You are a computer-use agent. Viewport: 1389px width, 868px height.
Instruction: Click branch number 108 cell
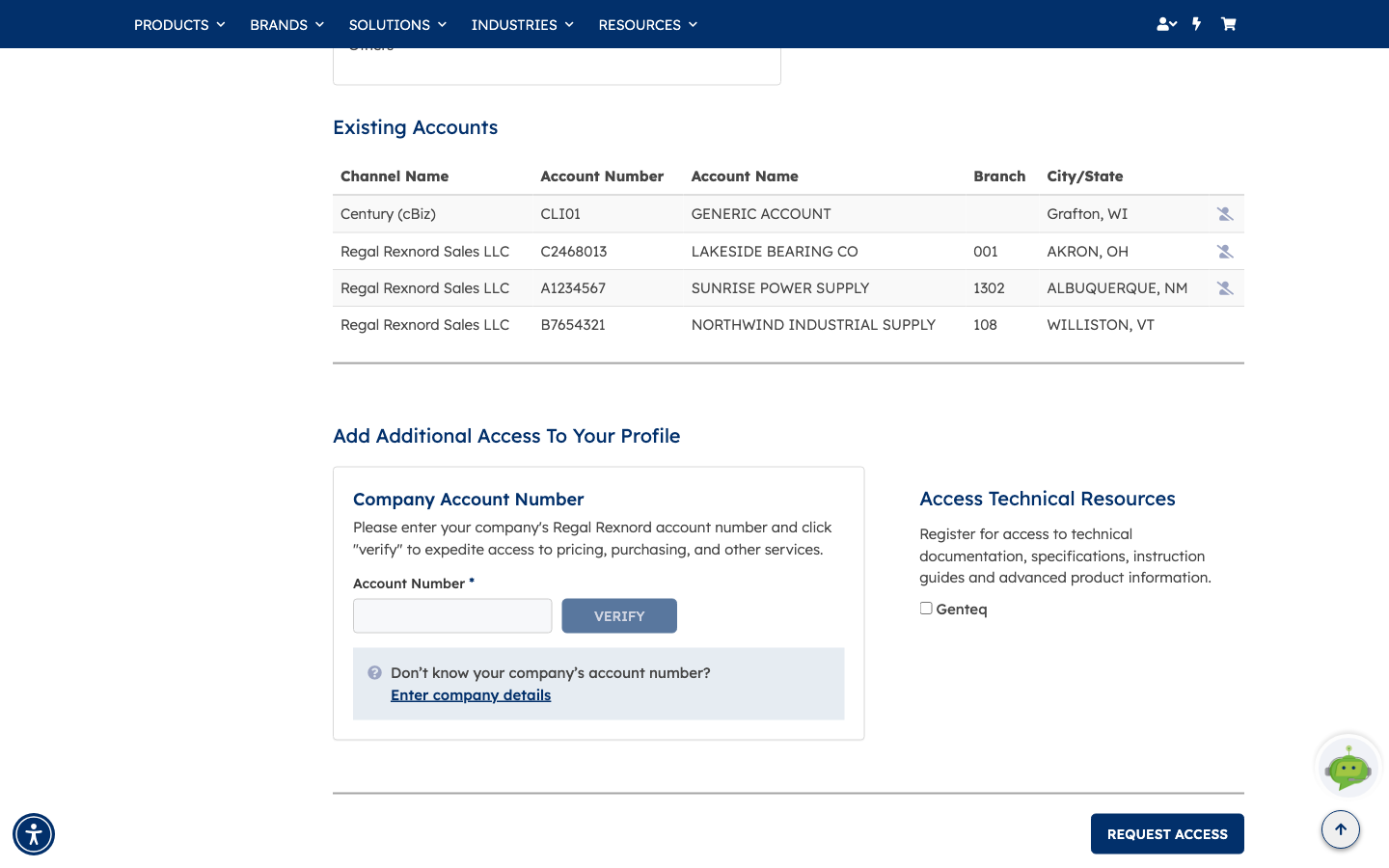pyautogui.click(x=985, y=325)
